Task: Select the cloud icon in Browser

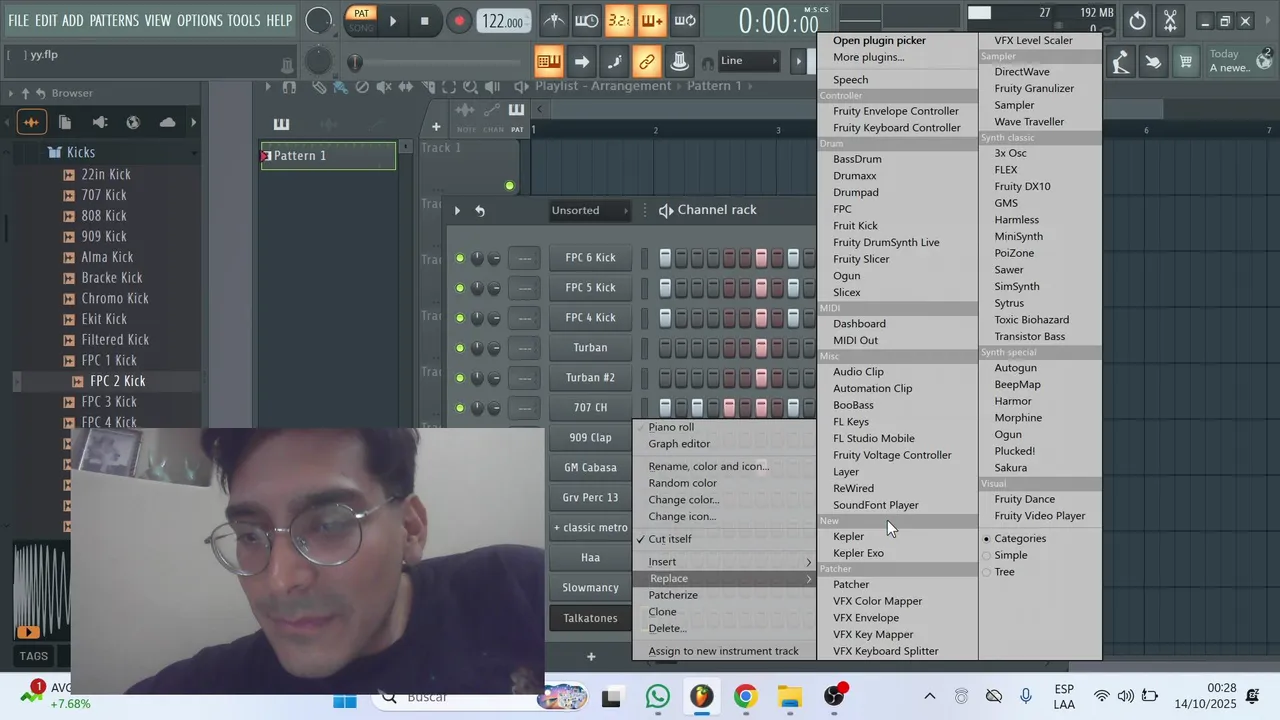Action: point(167,122)
